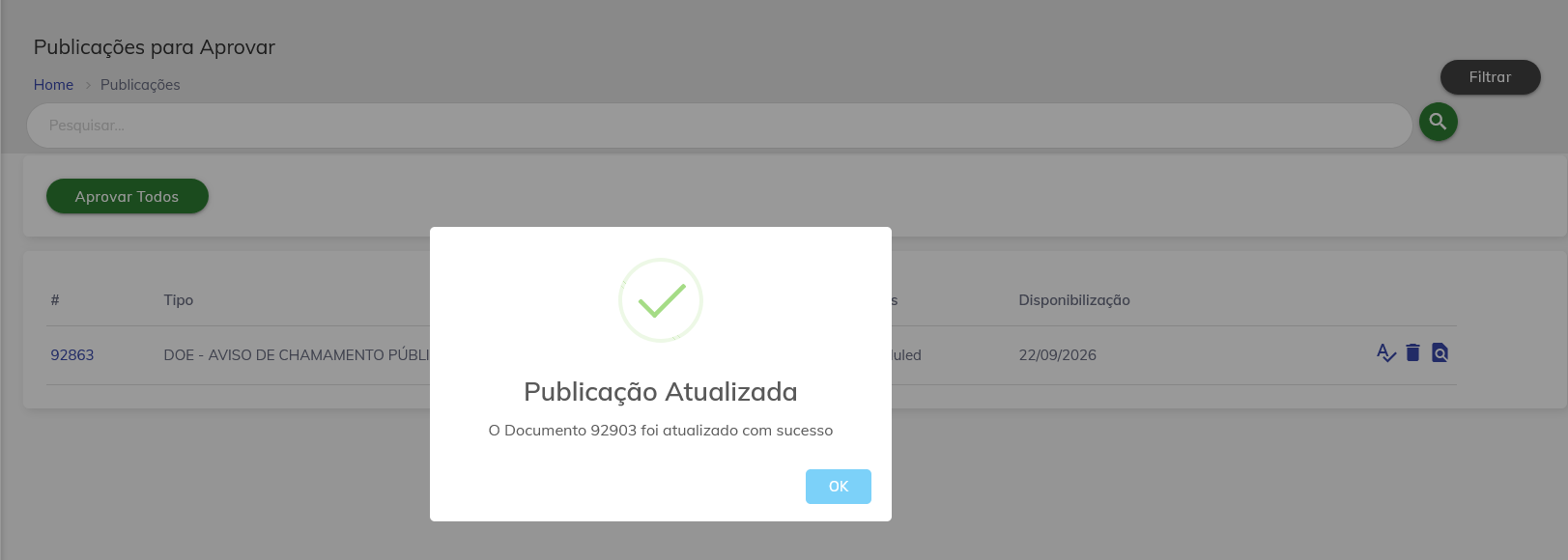Confirm the dialog with the OK button
The width and height of the screenshot is (1568, 560).
pos(839,487)
